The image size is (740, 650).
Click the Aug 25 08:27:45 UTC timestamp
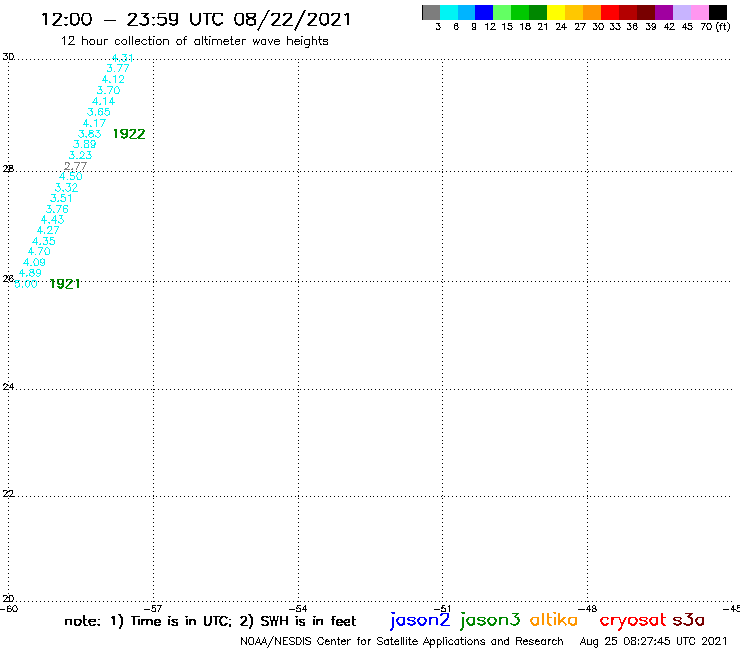point(653,642)
